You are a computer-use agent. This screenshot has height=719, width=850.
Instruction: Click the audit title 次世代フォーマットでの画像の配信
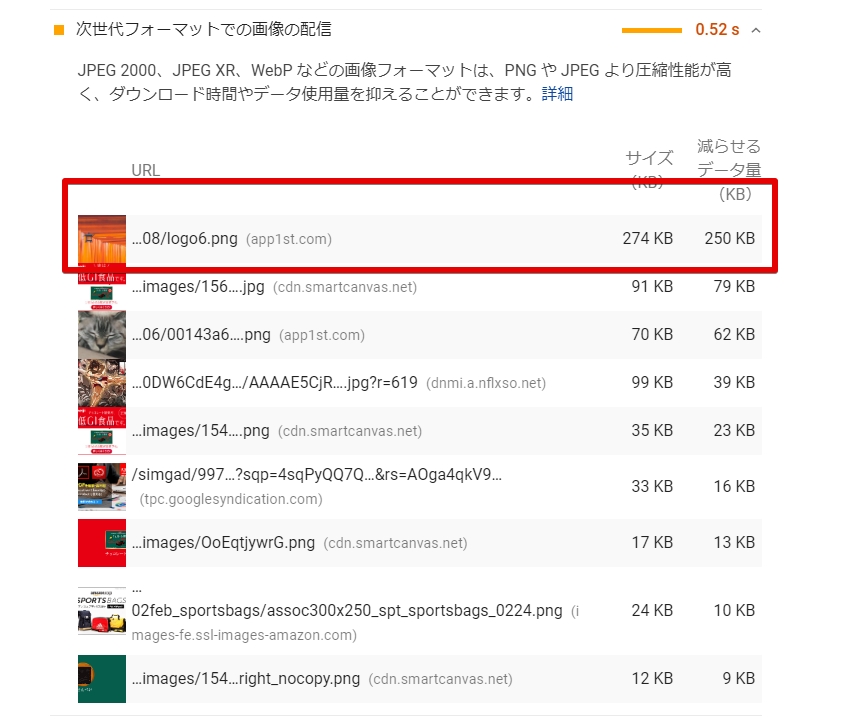pos(204,29)
